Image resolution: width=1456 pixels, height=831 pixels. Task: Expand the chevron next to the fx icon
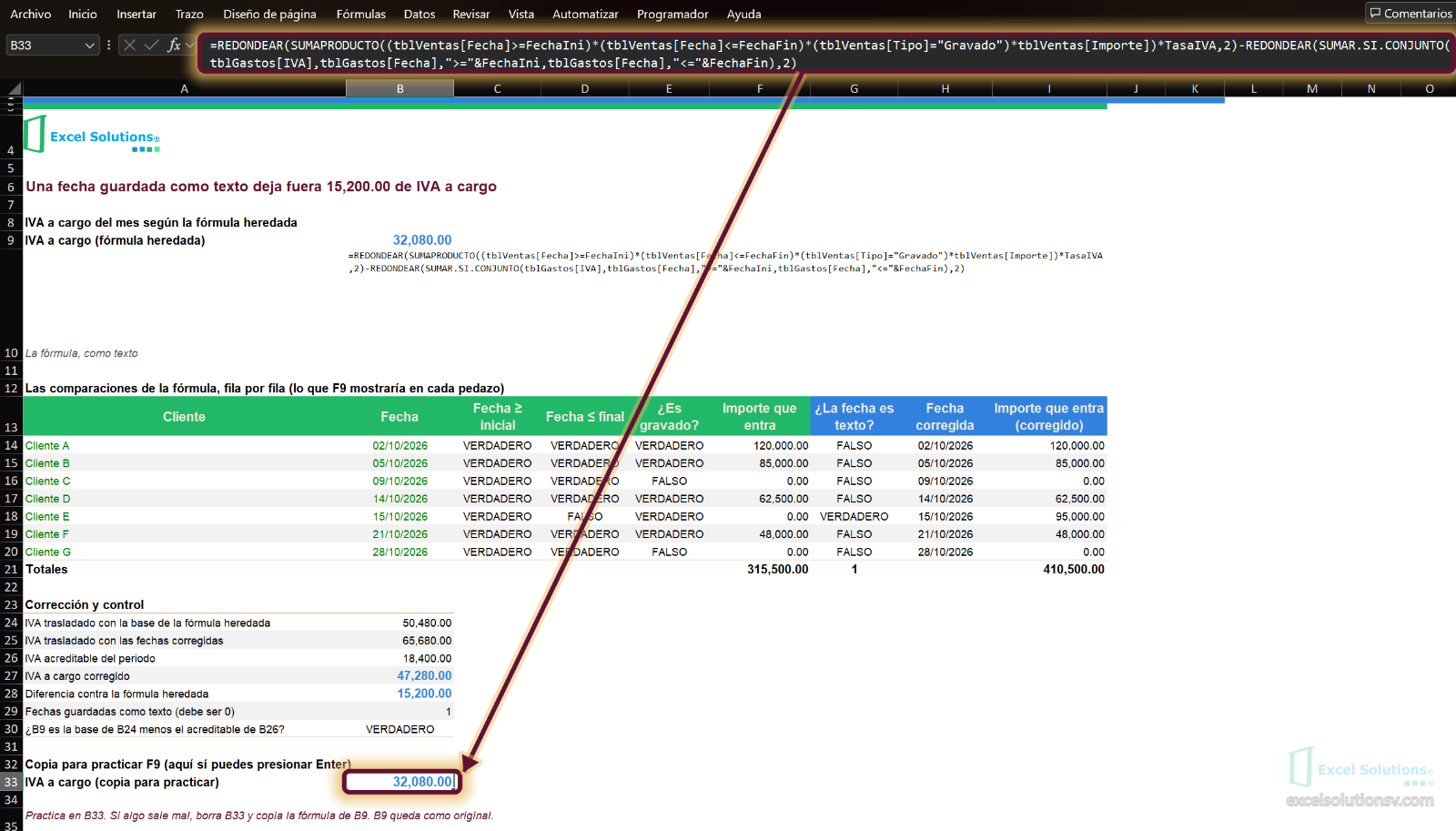point(189,45)
